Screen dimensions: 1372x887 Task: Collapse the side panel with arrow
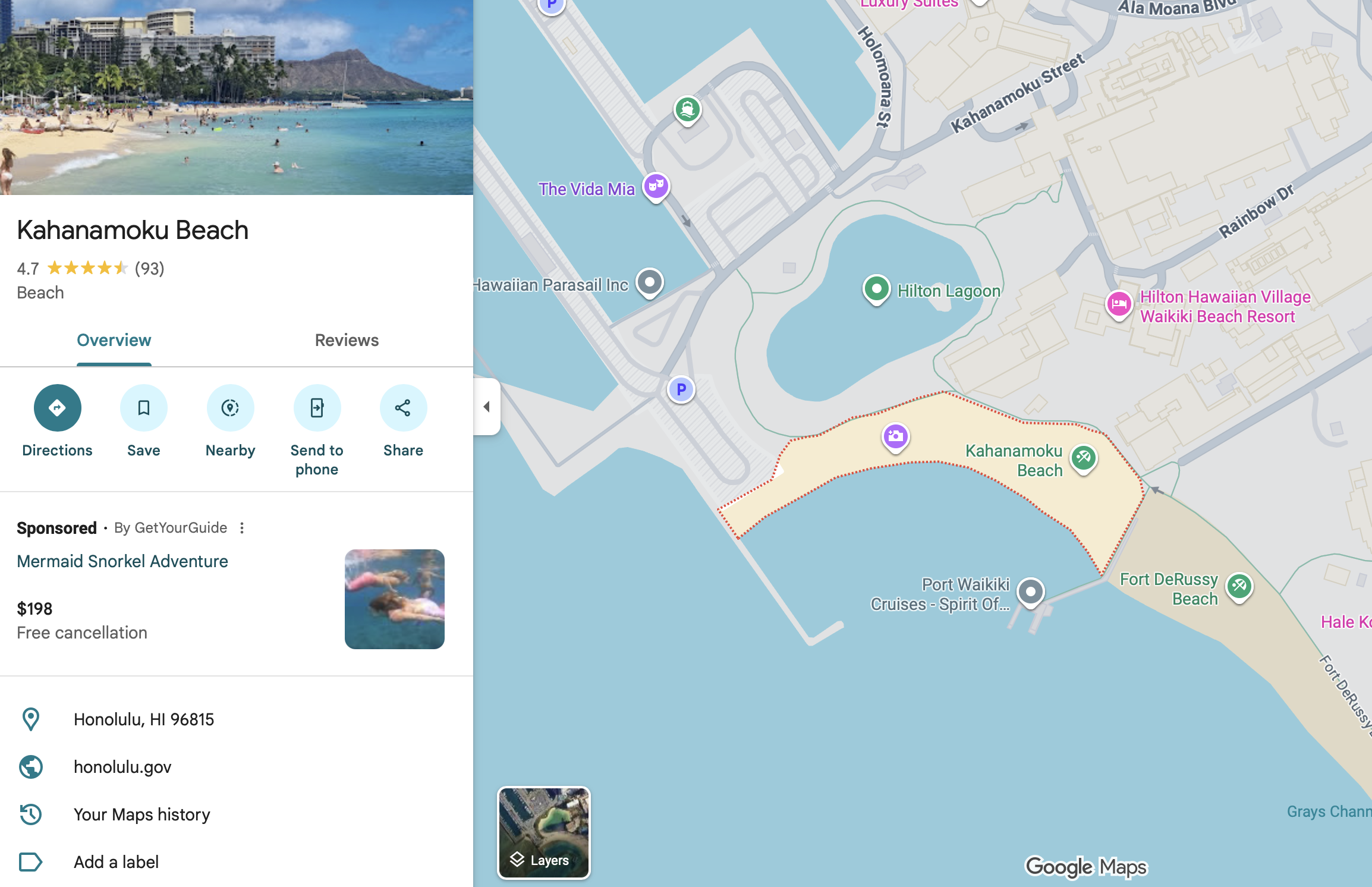click(x=487, y=407)
